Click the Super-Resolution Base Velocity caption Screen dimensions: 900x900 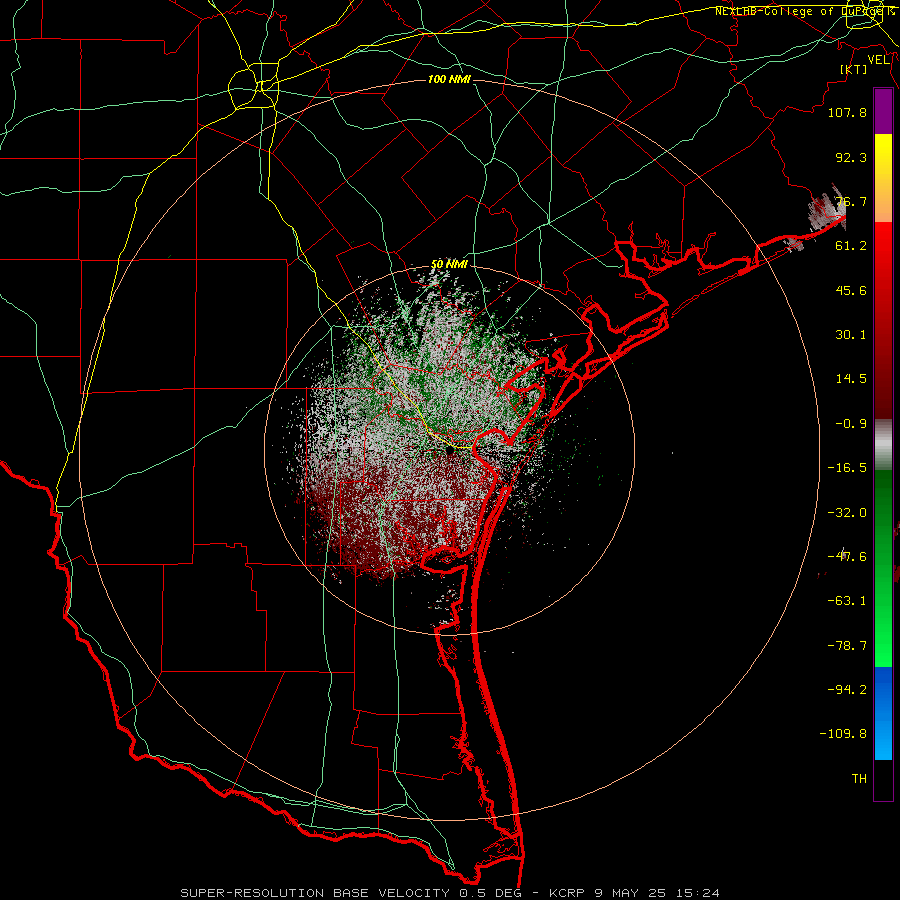coord(450,893)
